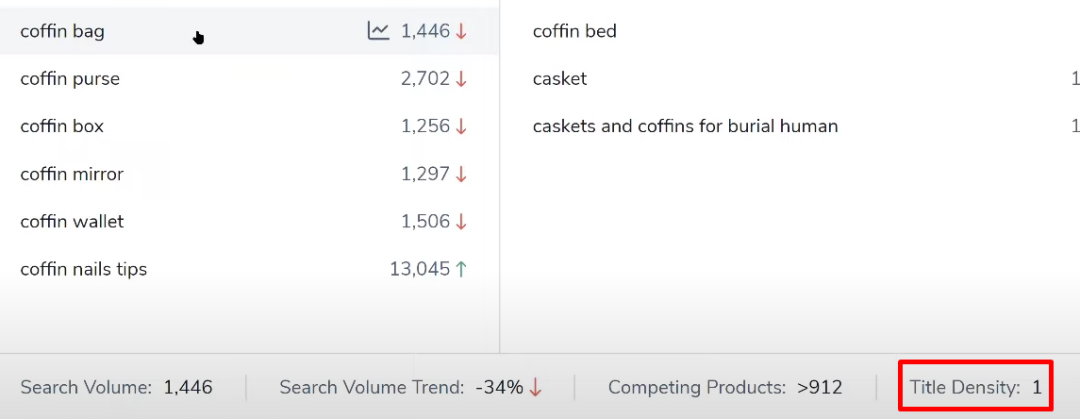Pick the coffin mirror keyword
Screen dimensions: 1080x419
[x=72, y=174]
